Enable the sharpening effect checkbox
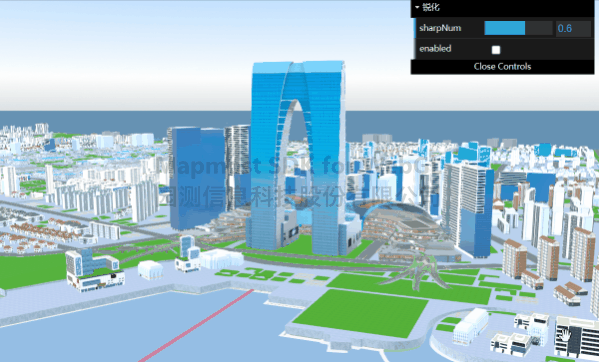 pos(496,50)
